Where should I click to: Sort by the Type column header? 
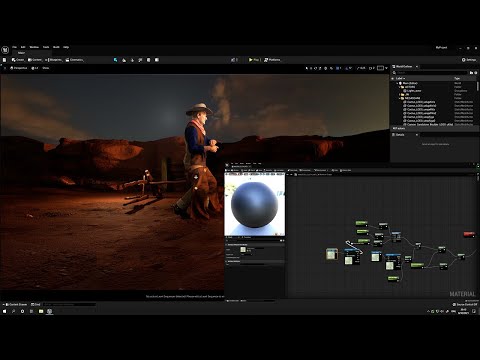pos(457,78)
